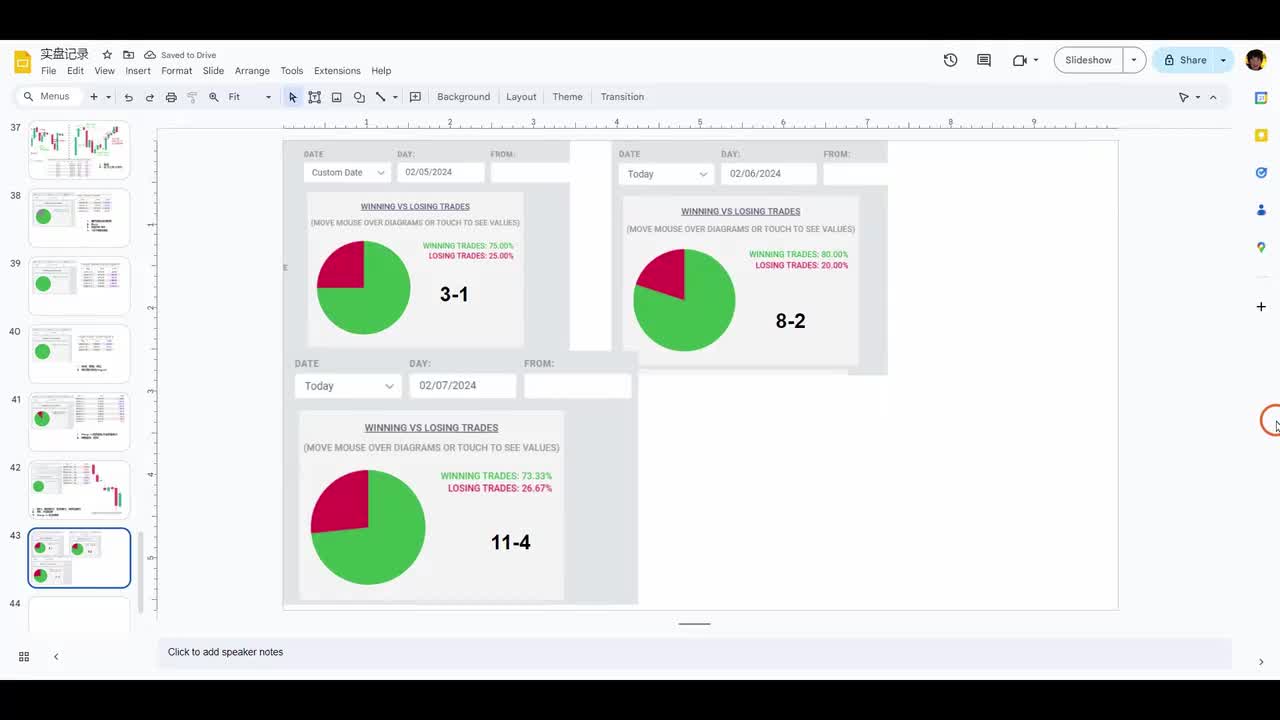Click the Transition button

622,97
